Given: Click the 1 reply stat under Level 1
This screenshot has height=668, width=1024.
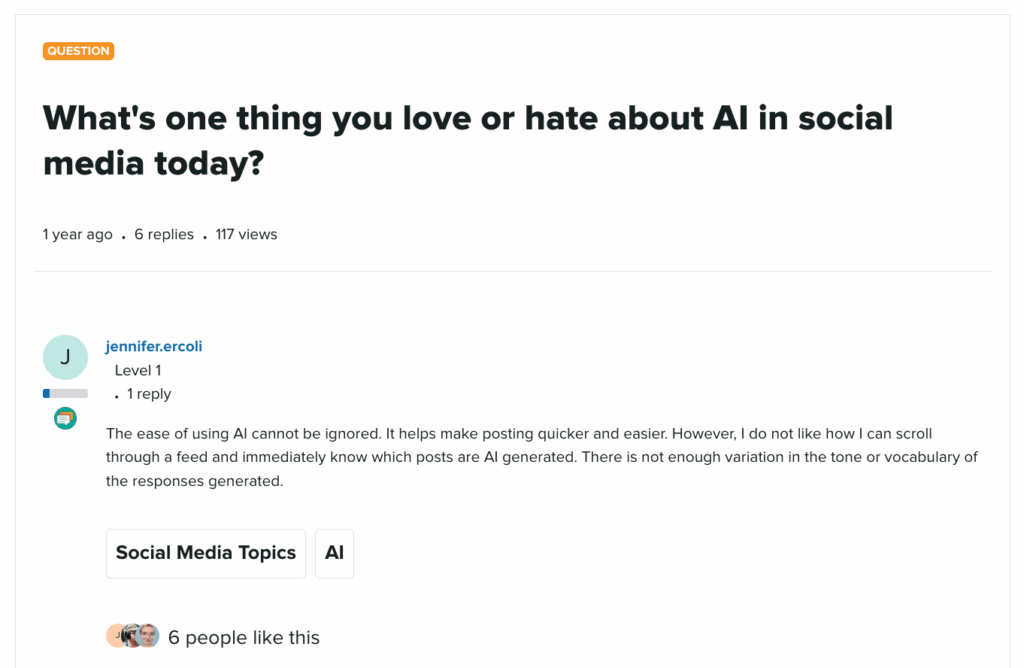Looking at the screenshot, I should pyautogui.click(x=148, y=393).
